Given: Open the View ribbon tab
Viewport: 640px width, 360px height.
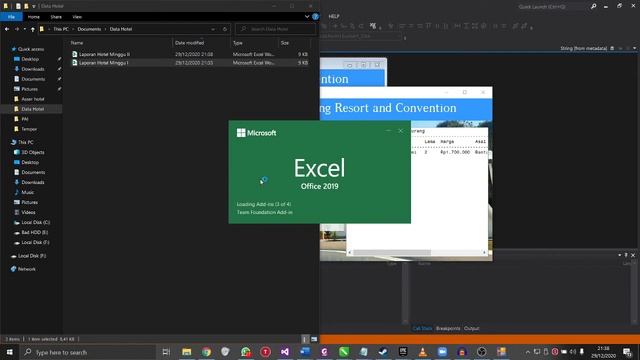Looking at the screenshot, I should point(77,17).
